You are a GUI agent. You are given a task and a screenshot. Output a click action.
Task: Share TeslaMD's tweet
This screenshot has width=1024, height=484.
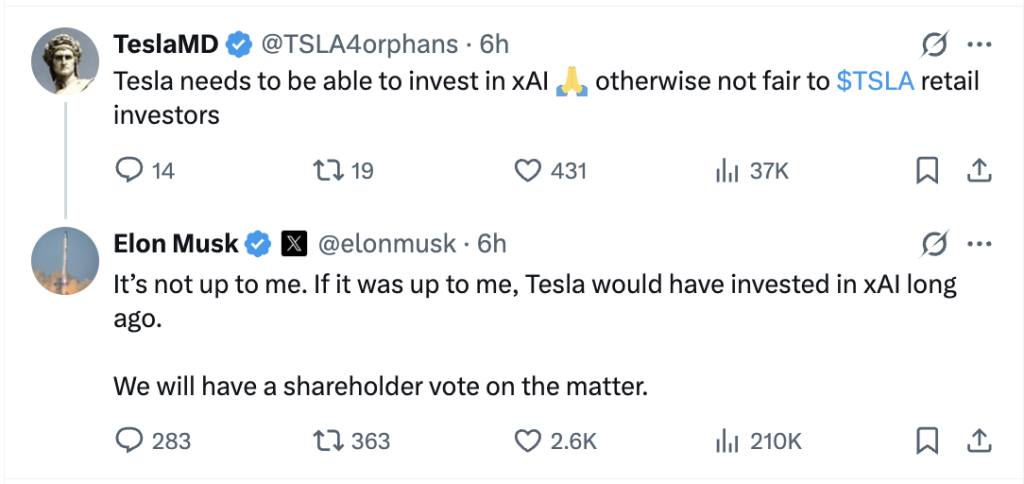pos(979,171)
